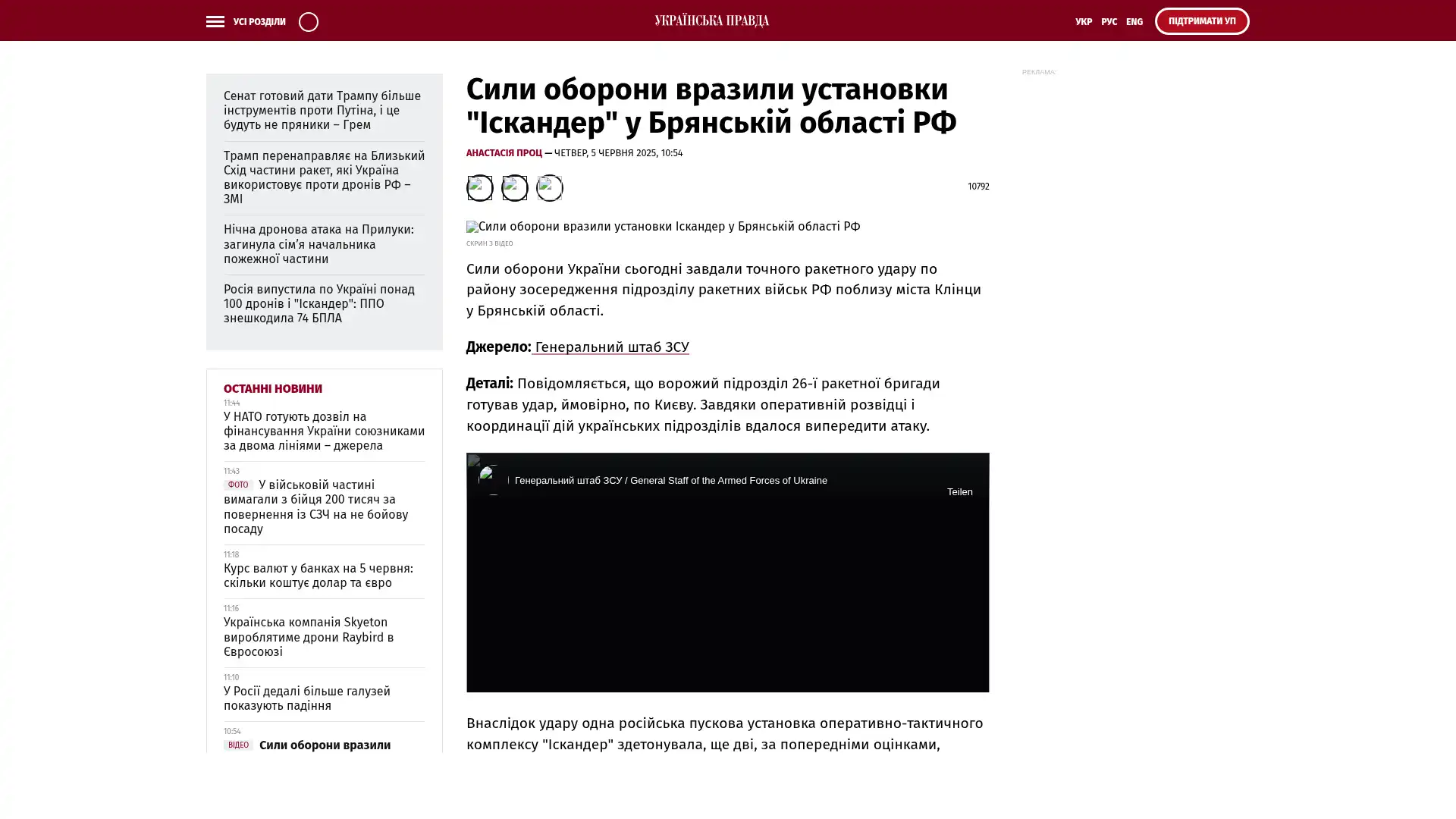Click the circular search icon in header
This screenshot has height=819, width=1456.
(308, 21)
